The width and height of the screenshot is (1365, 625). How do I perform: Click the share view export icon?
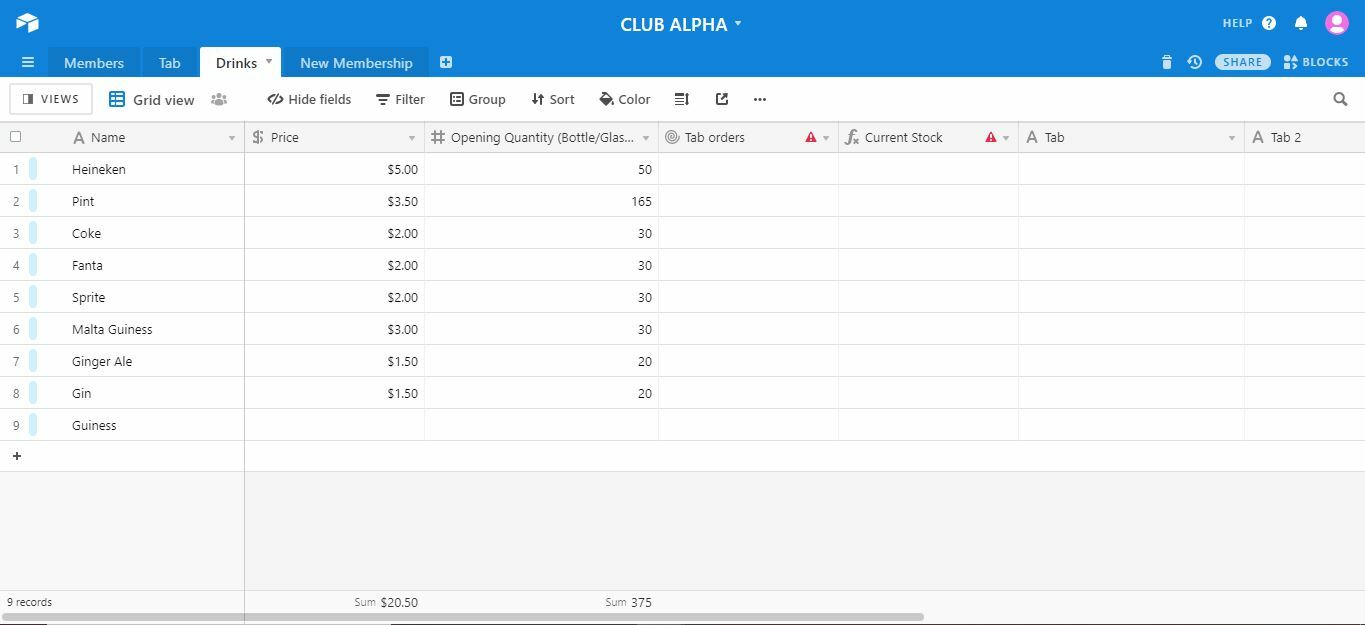click(x=722, y=99)
